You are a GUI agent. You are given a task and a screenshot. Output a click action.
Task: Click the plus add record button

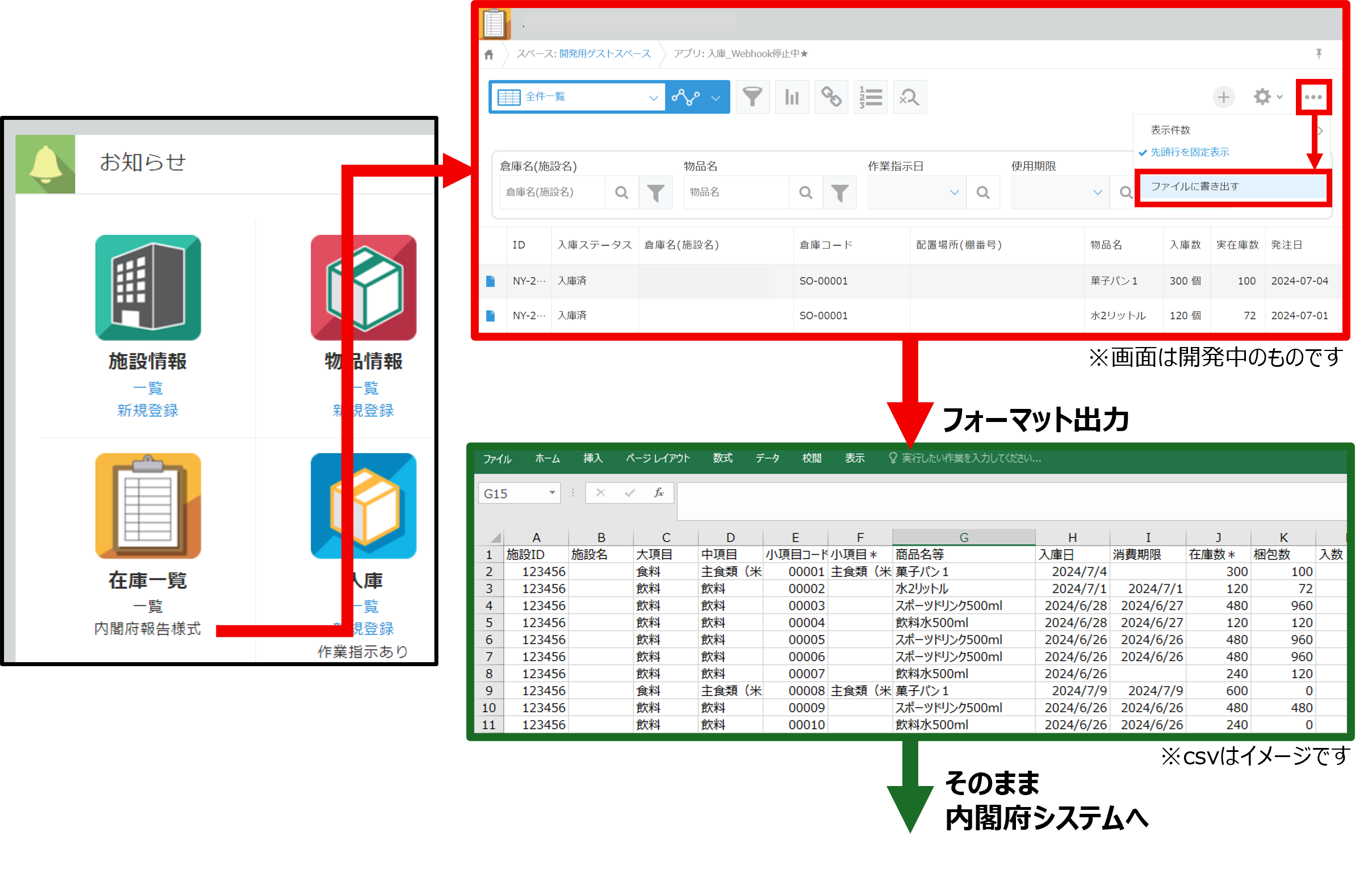[1223, 97]
